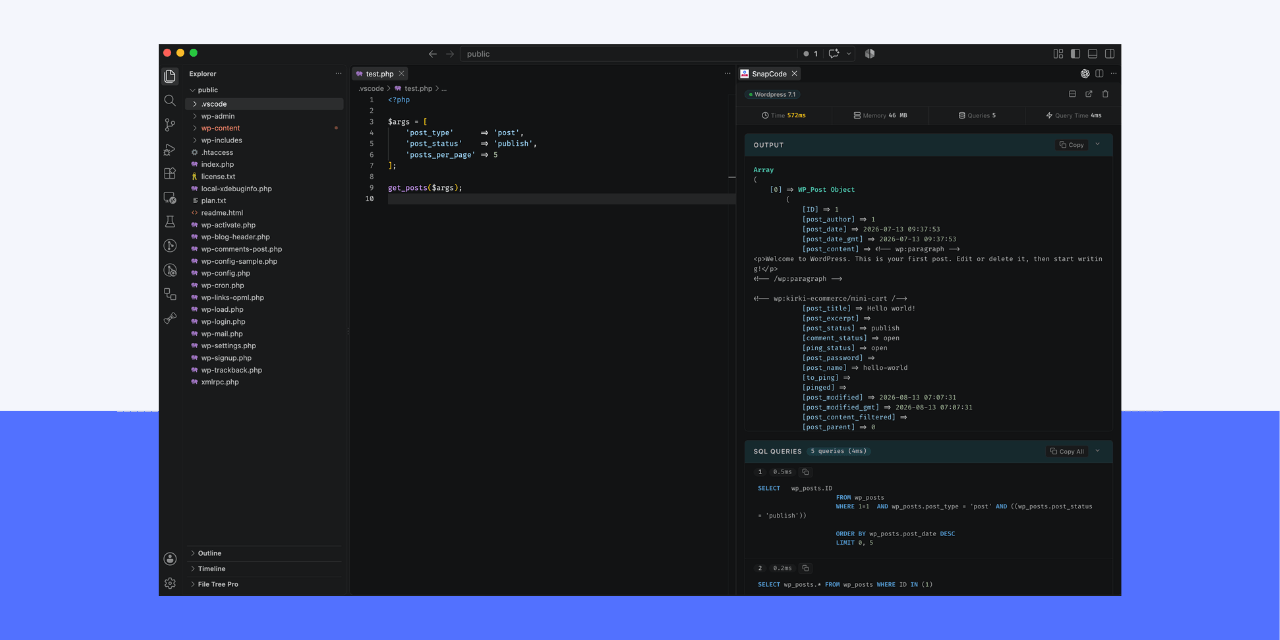The image size is (1280, 640).
Task: Open Source Control view icon
Action: click(x=170, y=125)
